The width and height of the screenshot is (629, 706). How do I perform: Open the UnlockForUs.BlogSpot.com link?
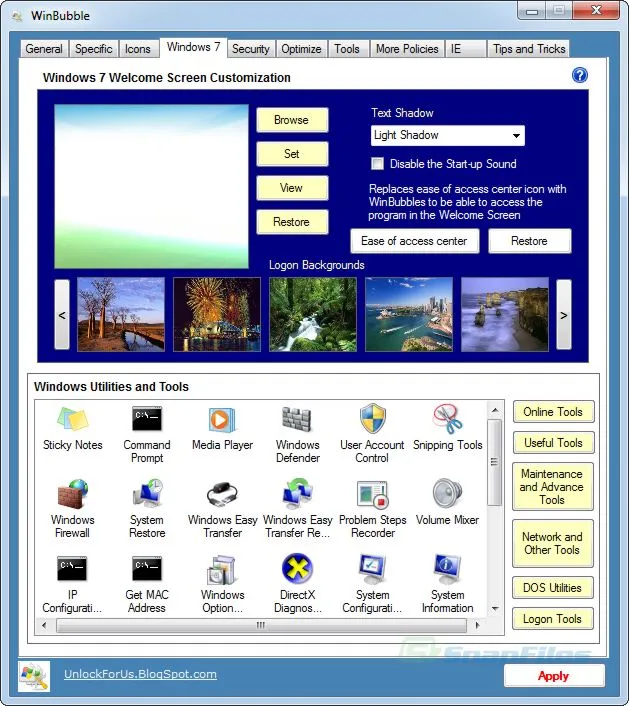click(140, 674)
